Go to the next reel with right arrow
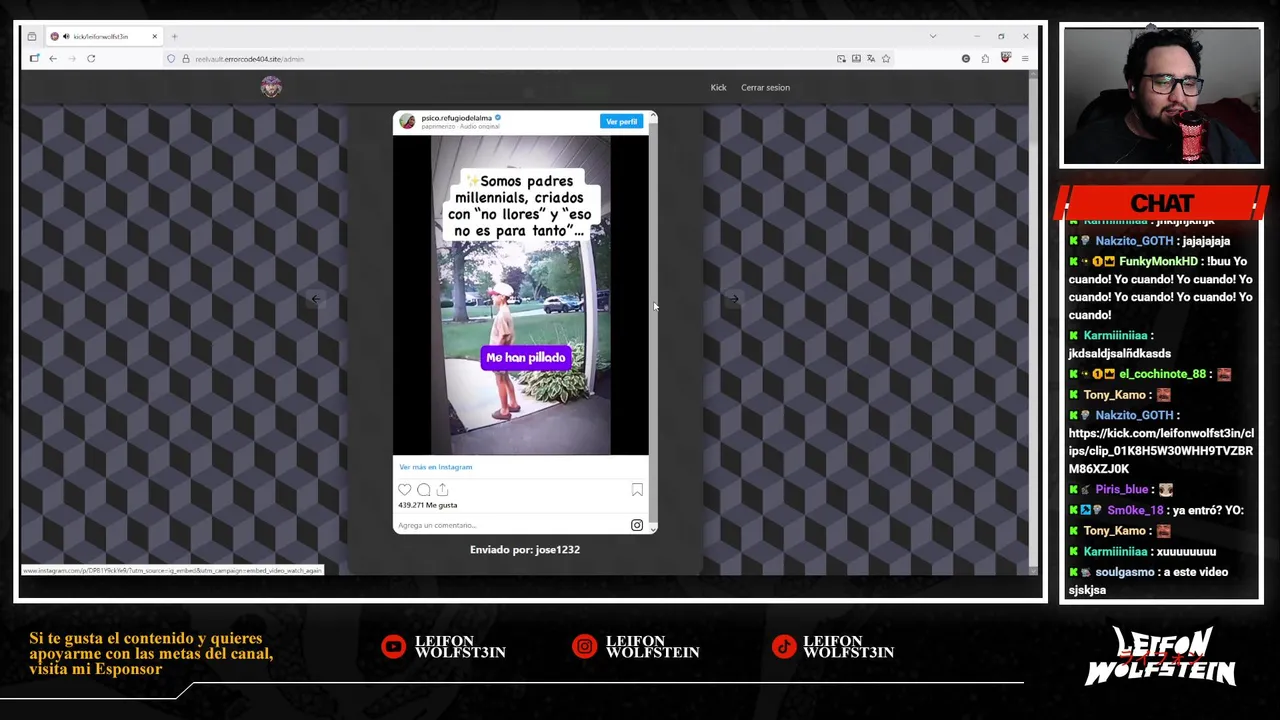Screen dimensions: 1280x720 [733, 298]
